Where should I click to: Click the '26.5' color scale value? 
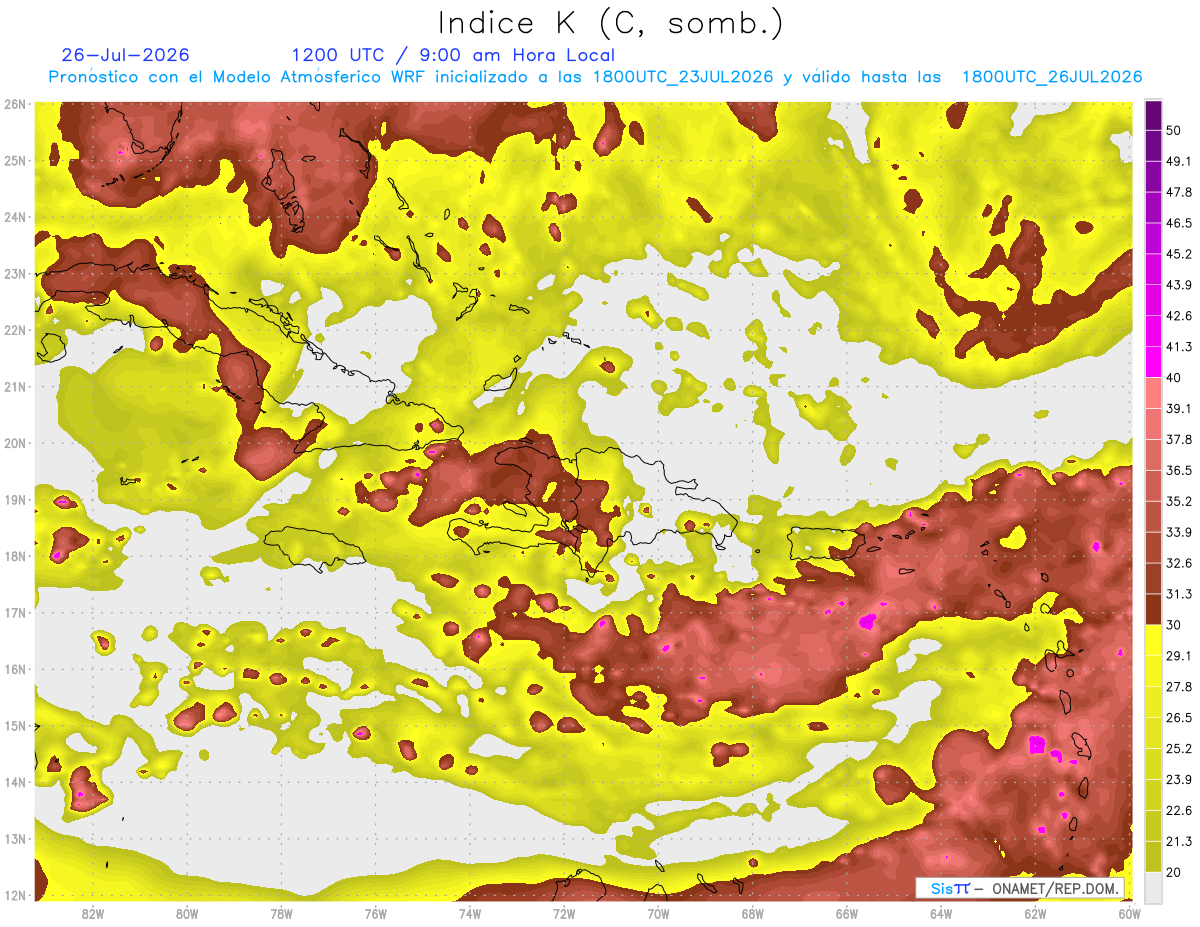pyautogui.click(x=1179, y=718)
